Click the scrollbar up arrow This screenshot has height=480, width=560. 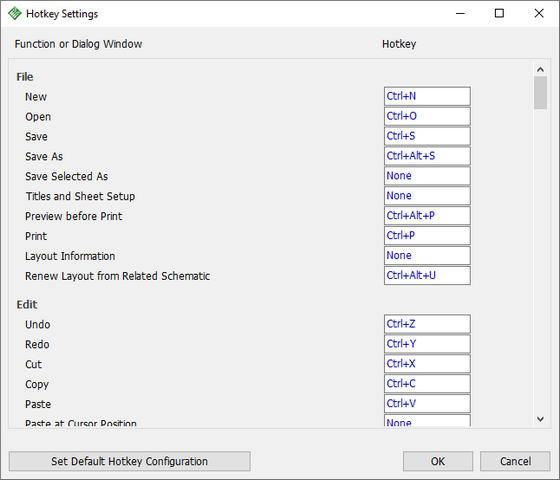pos(540,69)
